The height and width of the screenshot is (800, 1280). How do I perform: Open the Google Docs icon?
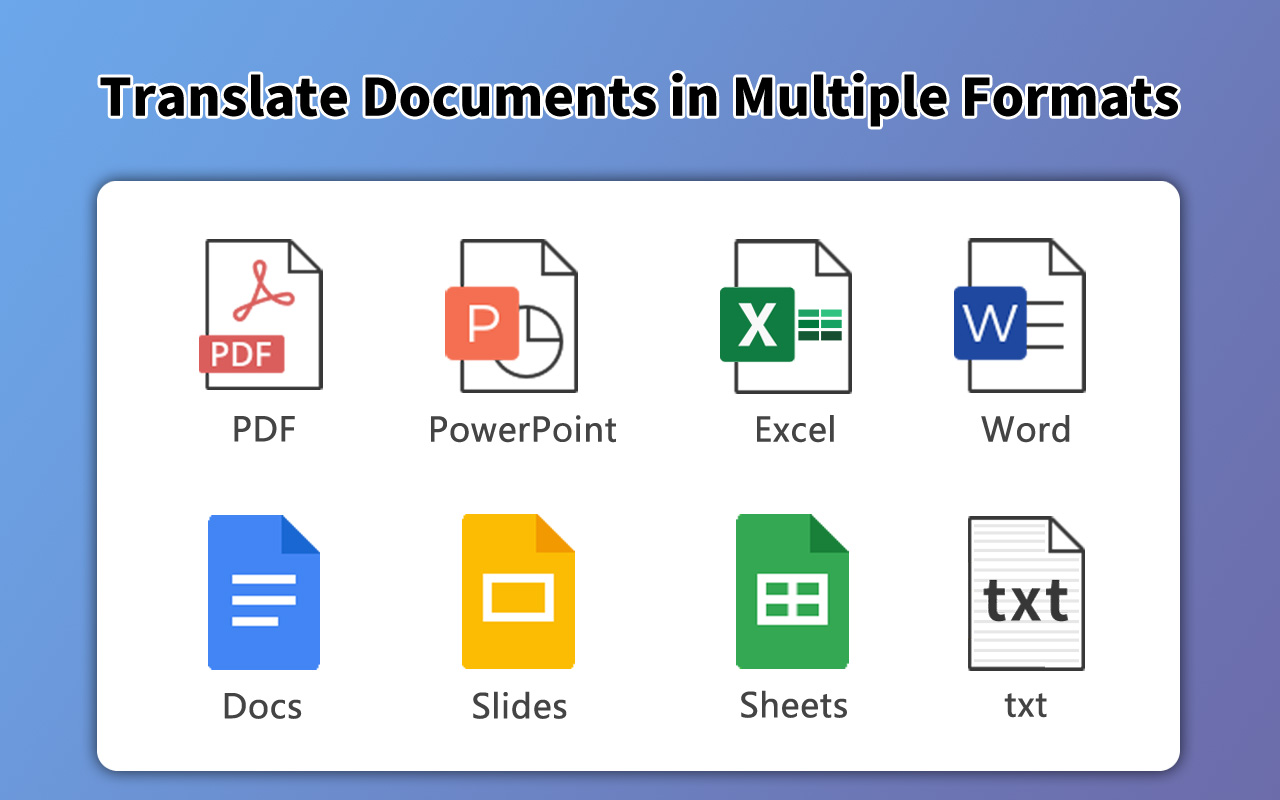[263, 590]
